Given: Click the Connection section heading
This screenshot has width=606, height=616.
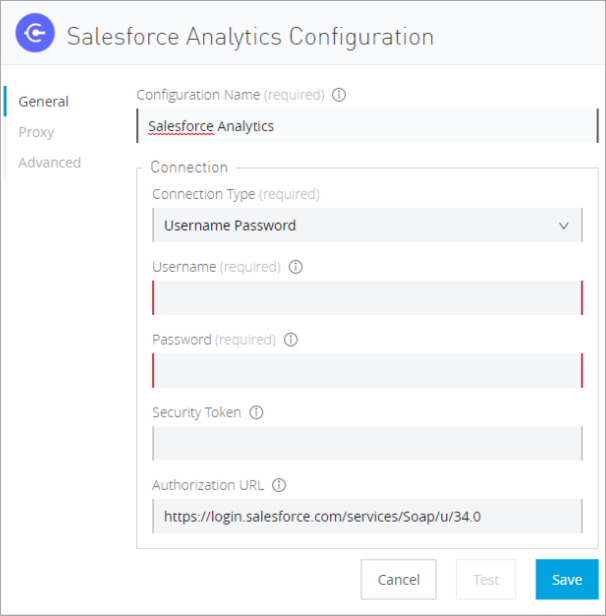Looking at the screenshot, I should click(189, 167).
